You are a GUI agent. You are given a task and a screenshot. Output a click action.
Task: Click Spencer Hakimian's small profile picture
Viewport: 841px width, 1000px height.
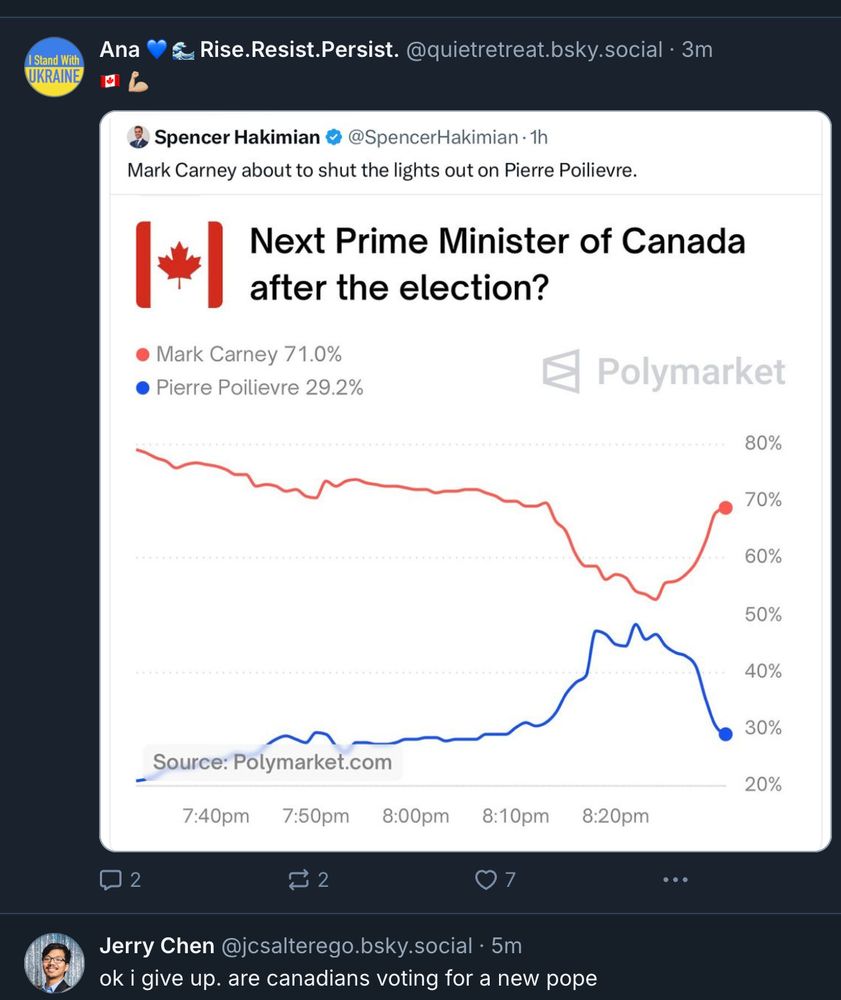point(138,136)
